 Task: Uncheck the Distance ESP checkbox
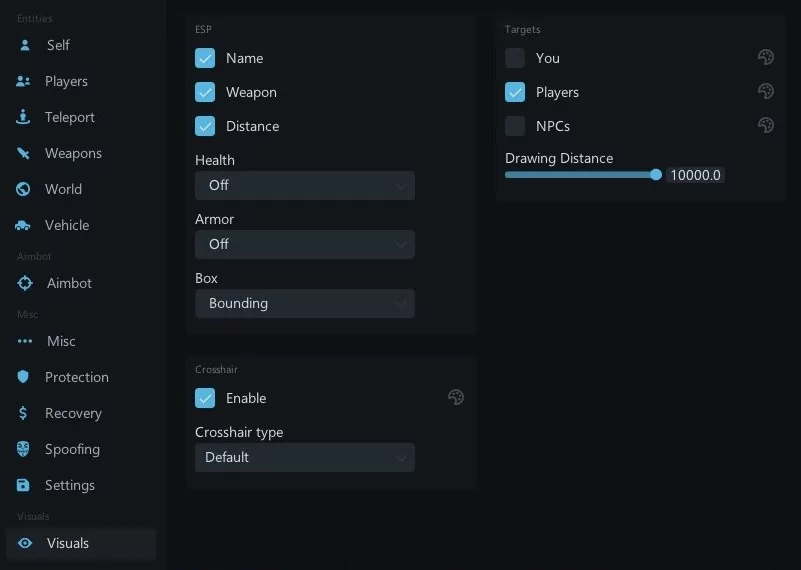click(x=205, y=126)
